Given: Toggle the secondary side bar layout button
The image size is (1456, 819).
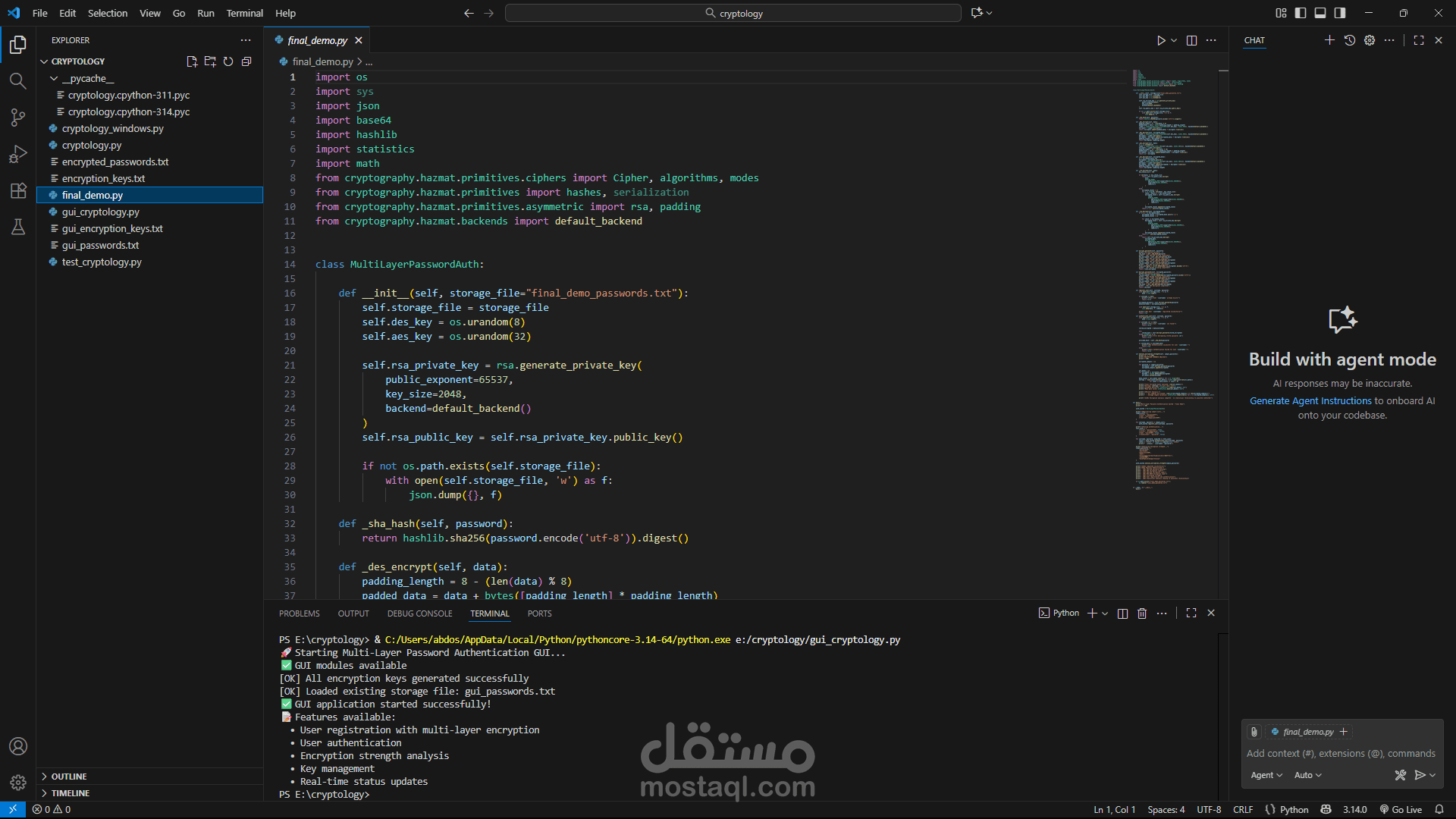Looking at the screenshot, I should tap(1340, 13).
